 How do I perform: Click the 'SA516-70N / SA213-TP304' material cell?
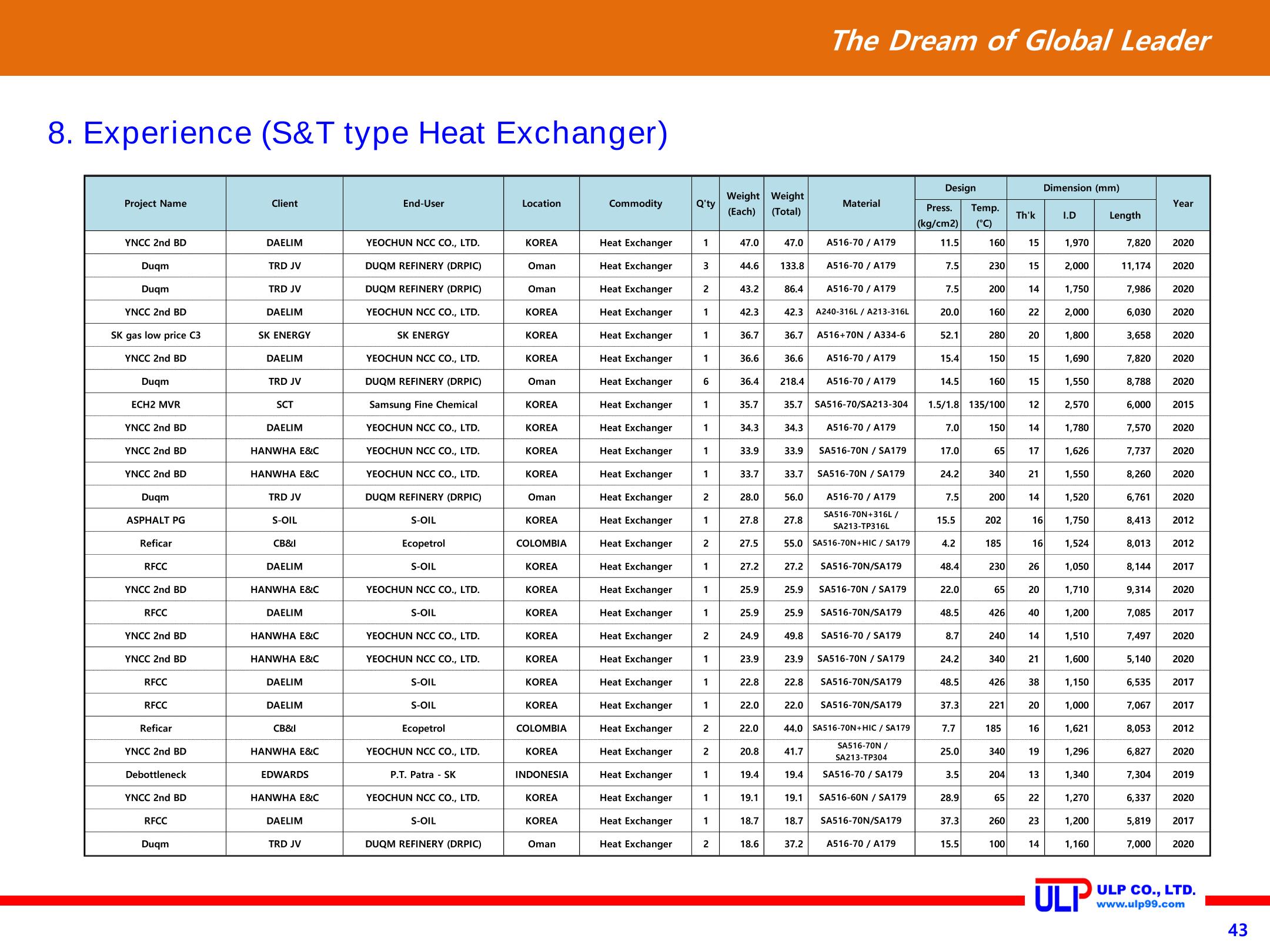click(x=861, y=752)
